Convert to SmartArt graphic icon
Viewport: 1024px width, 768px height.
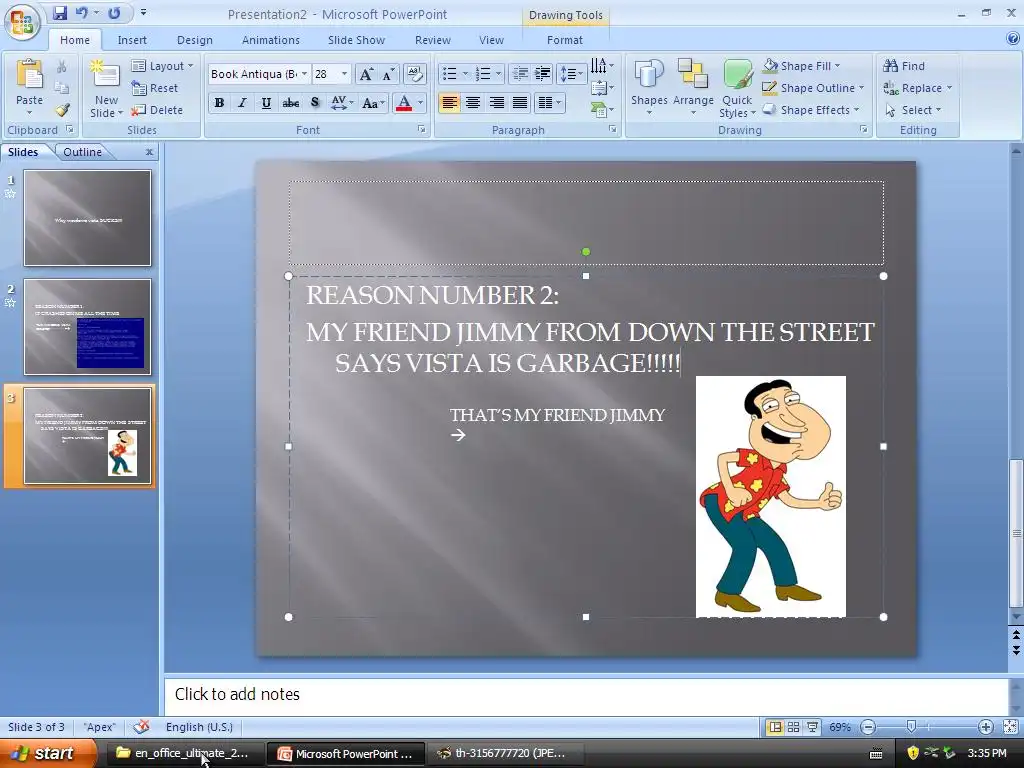pyautogui.click(x=601, y=110)
